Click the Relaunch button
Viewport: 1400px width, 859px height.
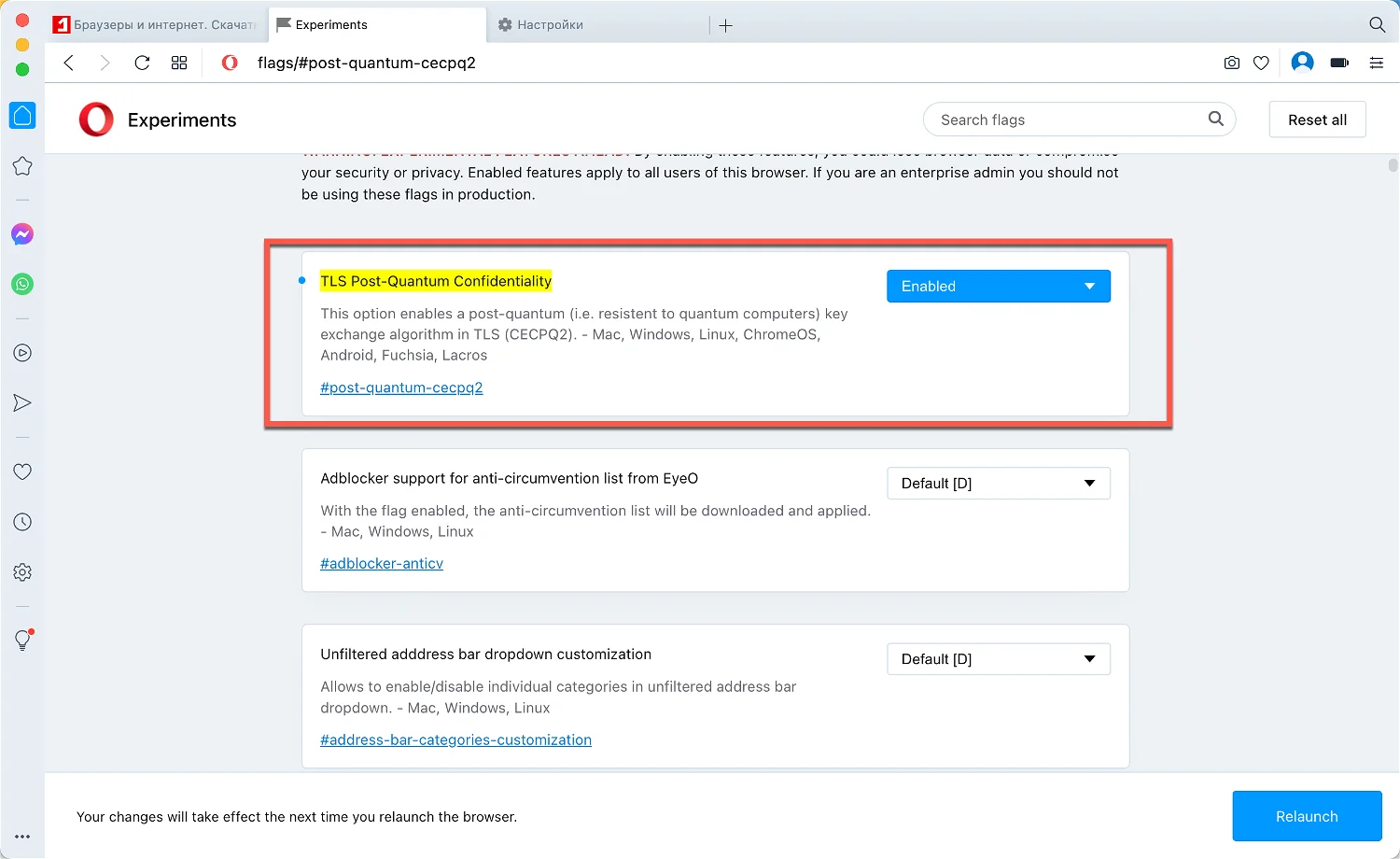click(x=1307, y=816)
